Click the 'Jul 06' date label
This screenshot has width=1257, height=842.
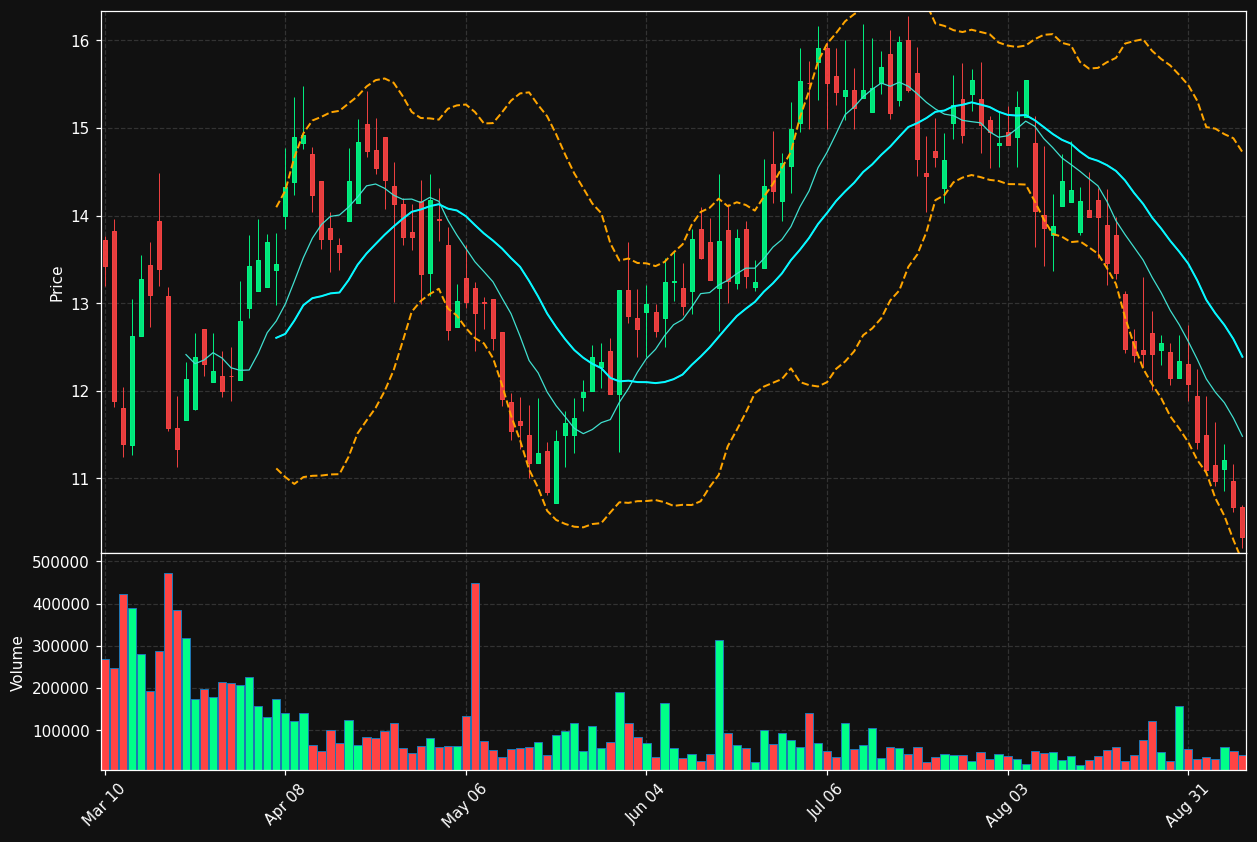point(825,803)
